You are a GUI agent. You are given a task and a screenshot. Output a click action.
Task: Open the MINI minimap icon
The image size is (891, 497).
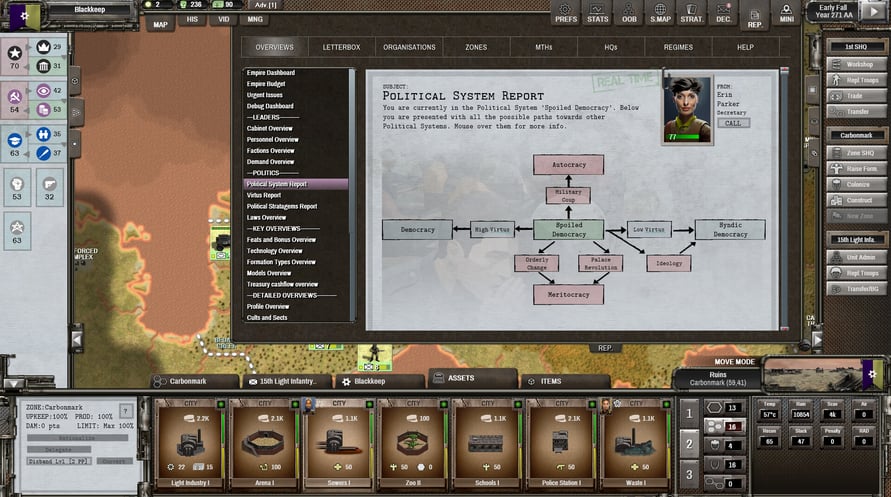click(786, 13)
